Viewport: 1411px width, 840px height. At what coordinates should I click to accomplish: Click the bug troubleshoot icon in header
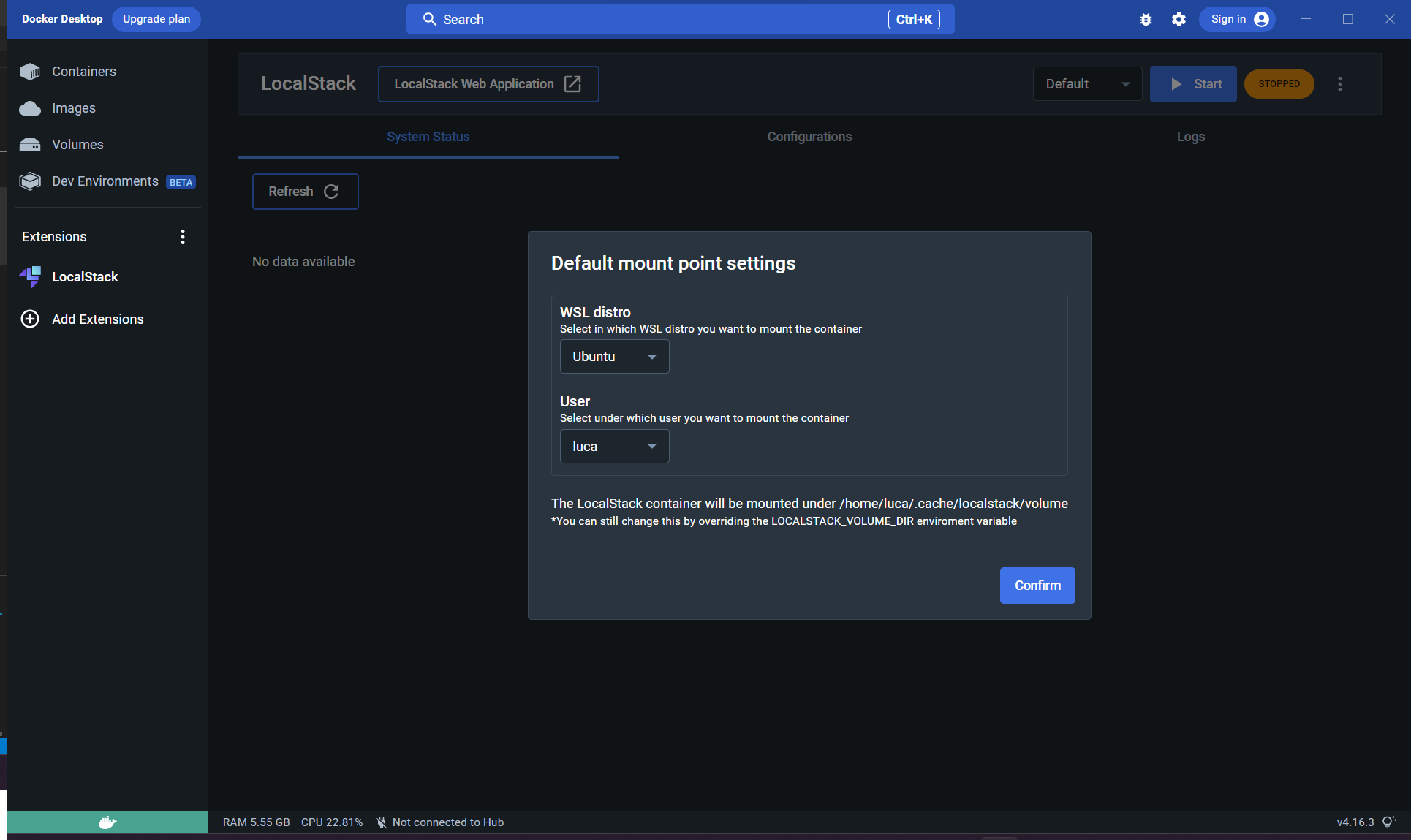tap(1146, 20)
